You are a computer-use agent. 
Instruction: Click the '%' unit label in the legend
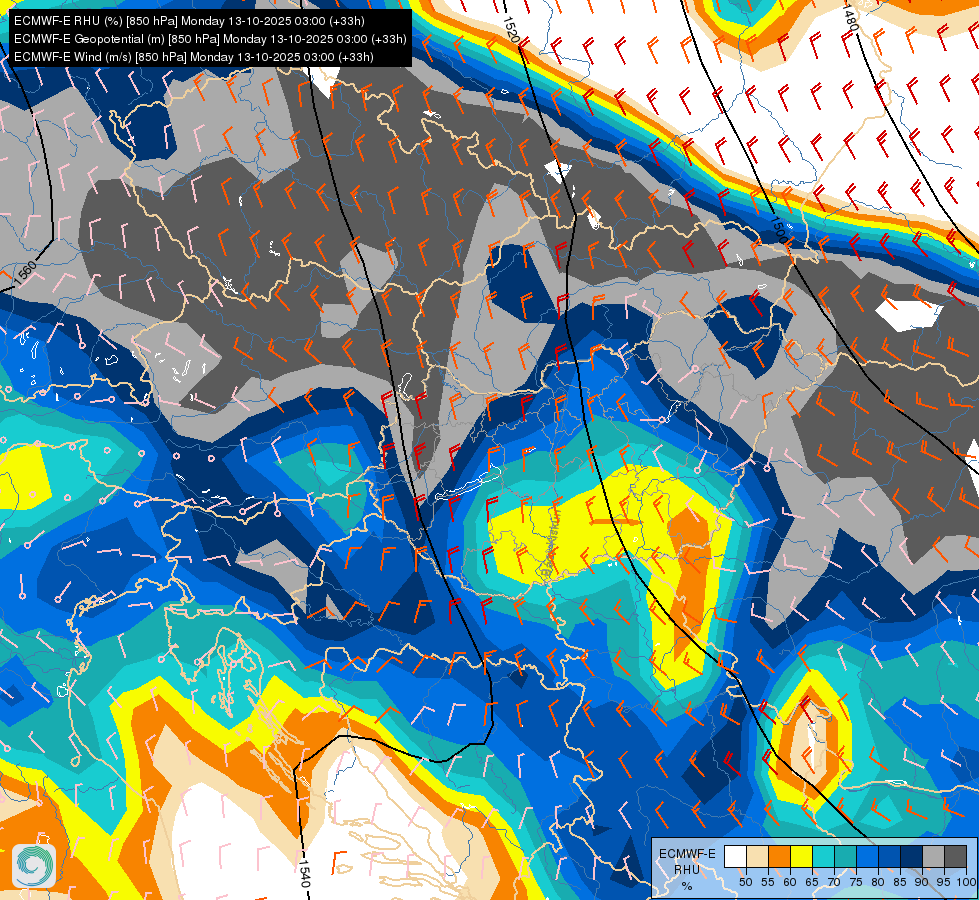coord(687,886)
